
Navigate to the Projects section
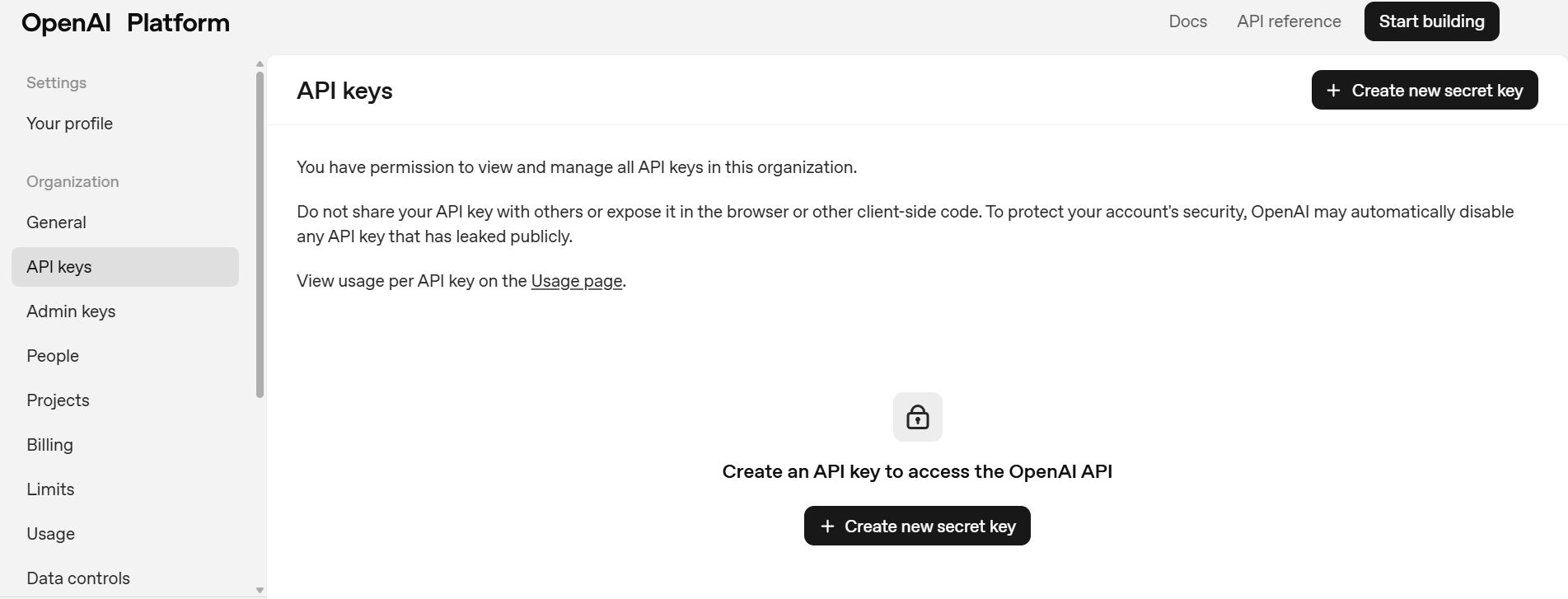pos(58,400)
